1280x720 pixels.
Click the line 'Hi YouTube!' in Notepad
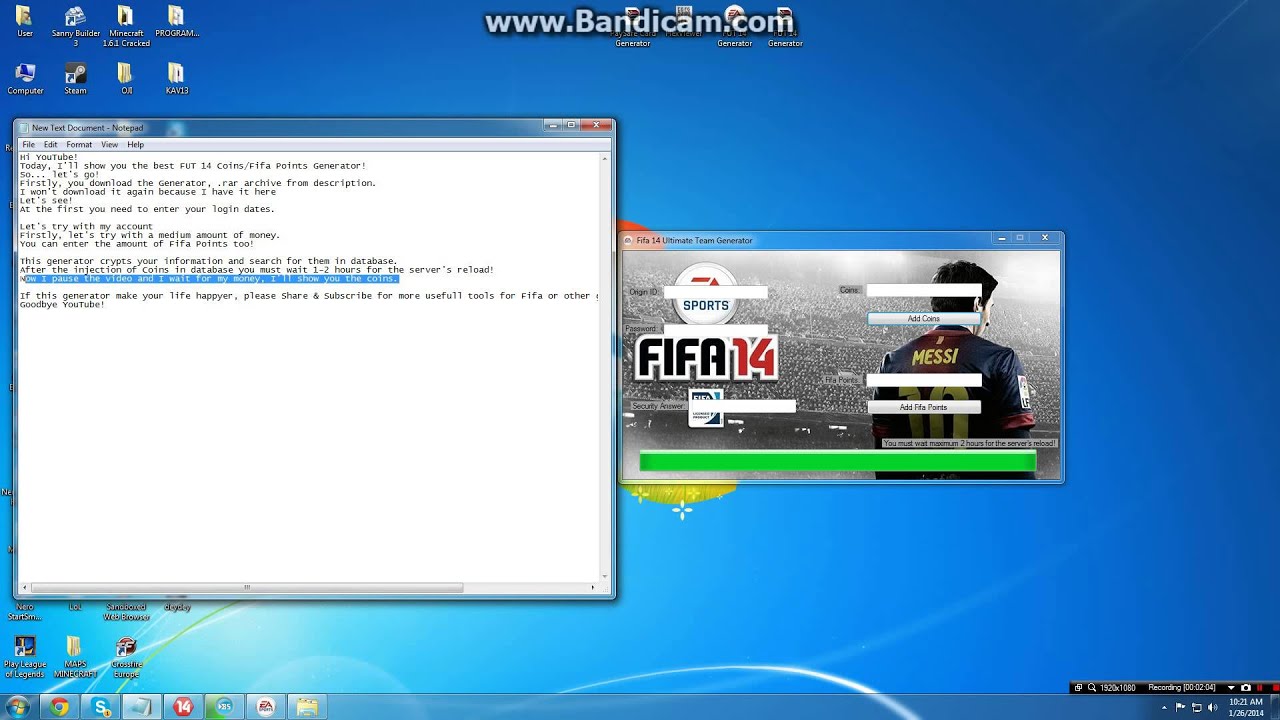[48, 157]
